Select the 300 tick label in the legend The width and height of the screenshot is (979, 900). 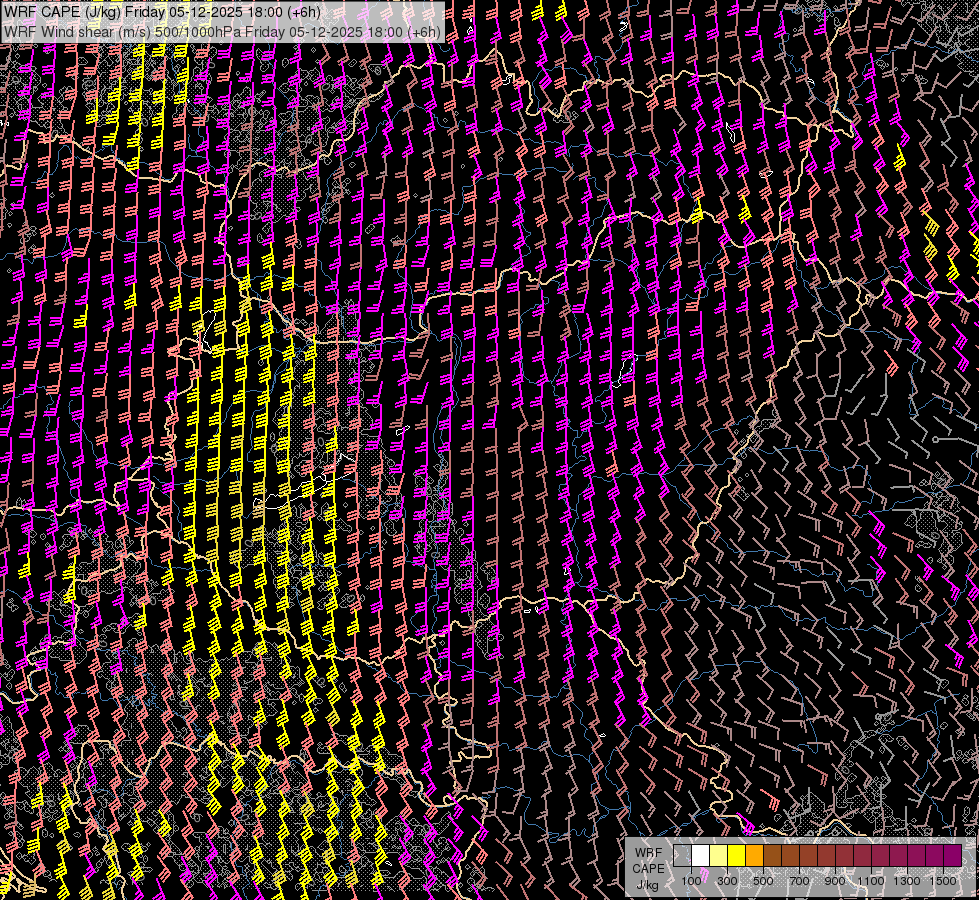727,881
